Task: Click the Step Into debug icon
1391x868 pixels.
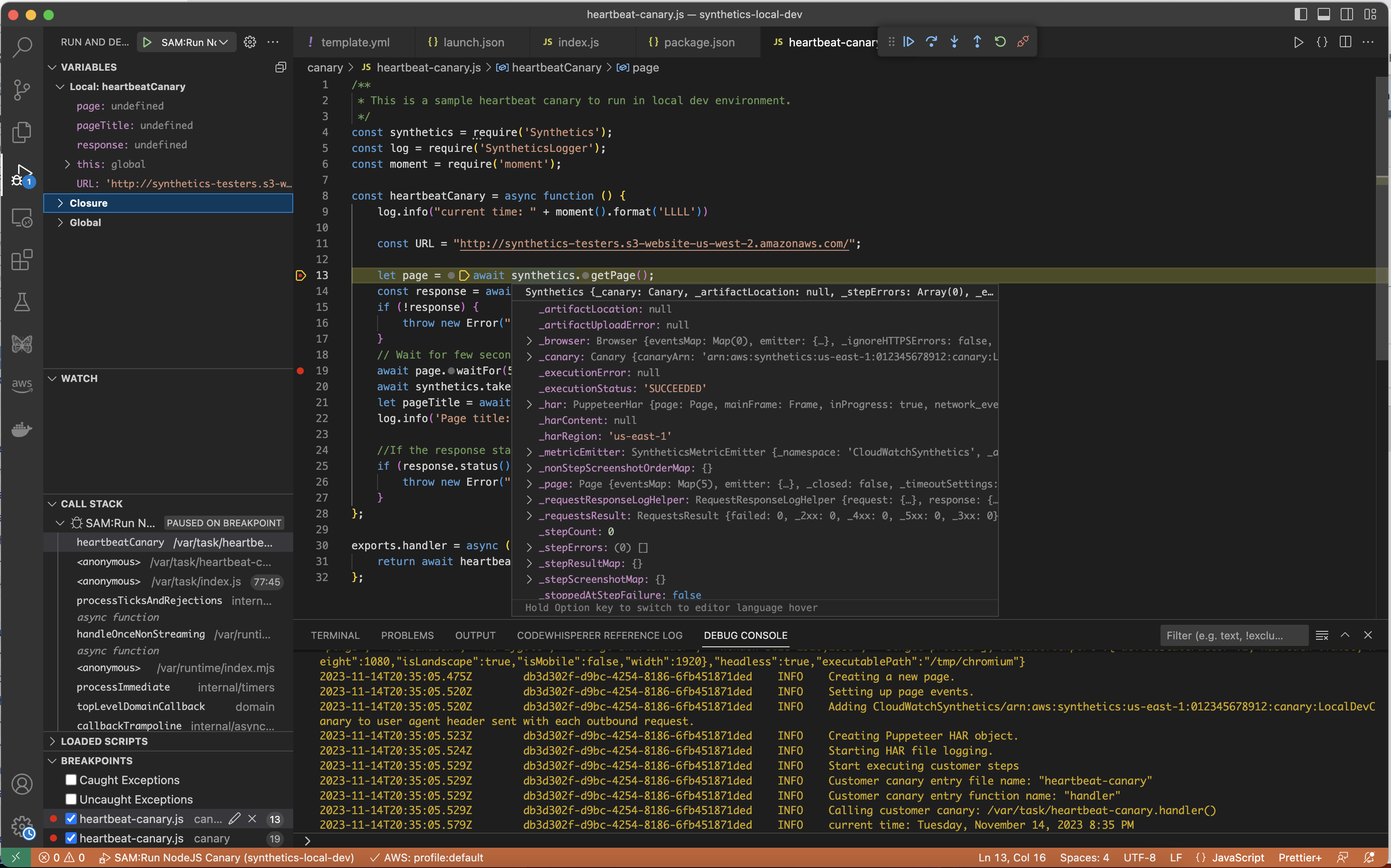Action: pos(954,42)
